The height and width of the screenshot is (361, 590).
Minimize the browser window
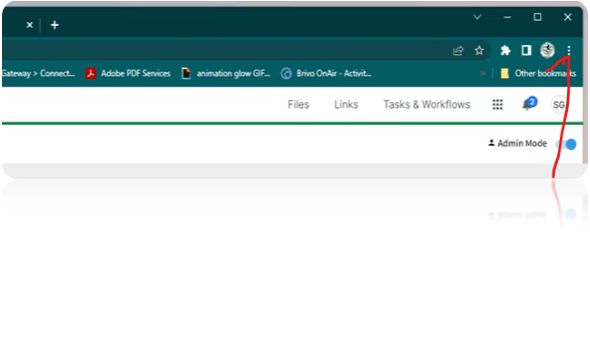tap(507, 17)
